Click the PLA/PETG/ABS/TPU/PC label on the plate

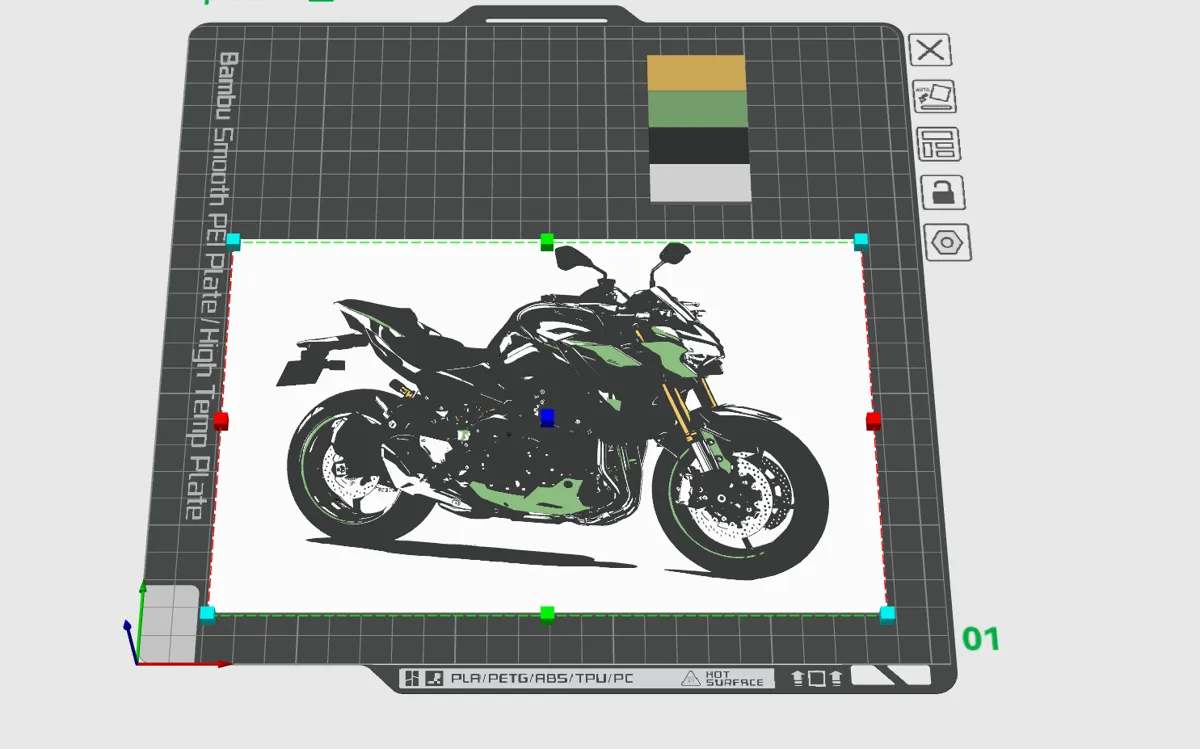point(542,678)
